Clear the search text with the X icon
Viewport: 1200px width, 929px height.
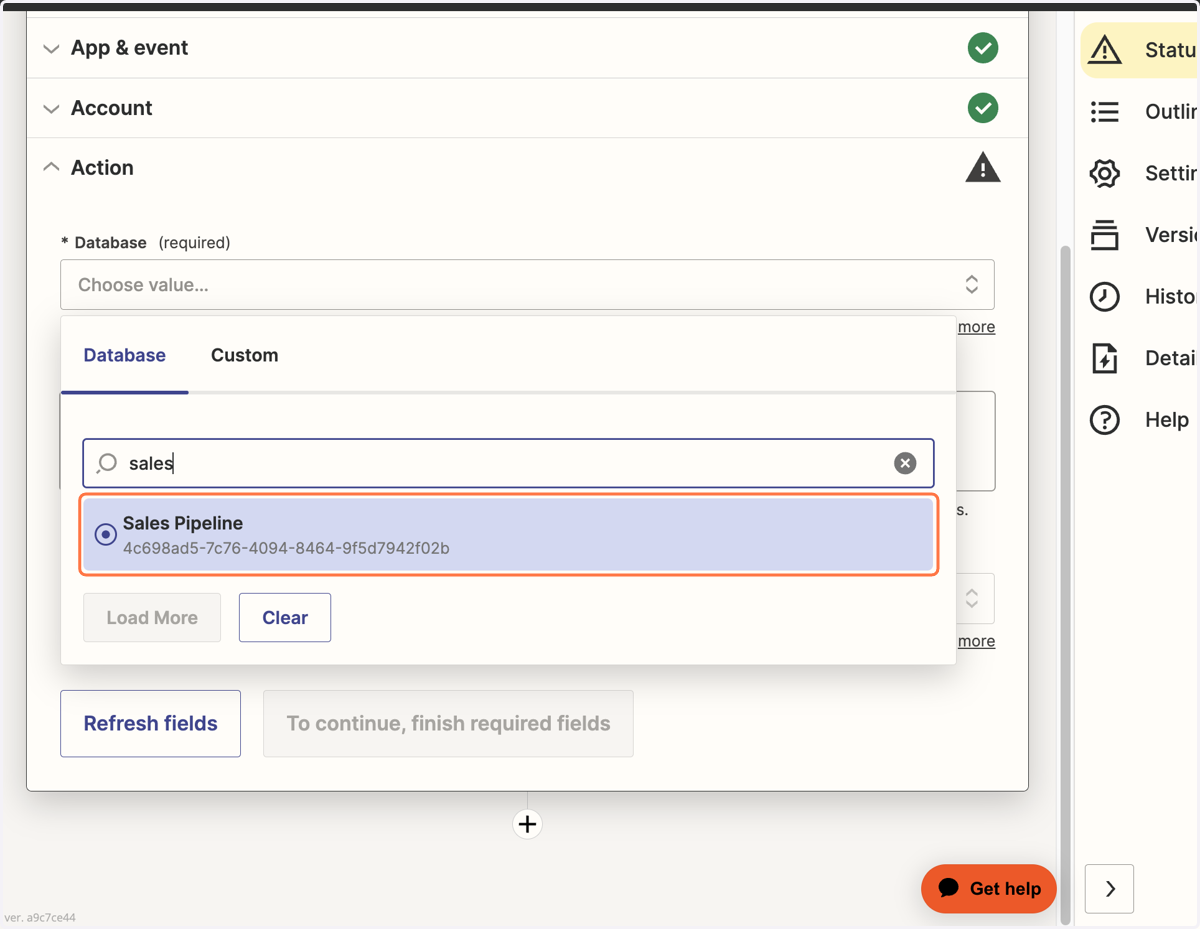(x=905, y=463)
